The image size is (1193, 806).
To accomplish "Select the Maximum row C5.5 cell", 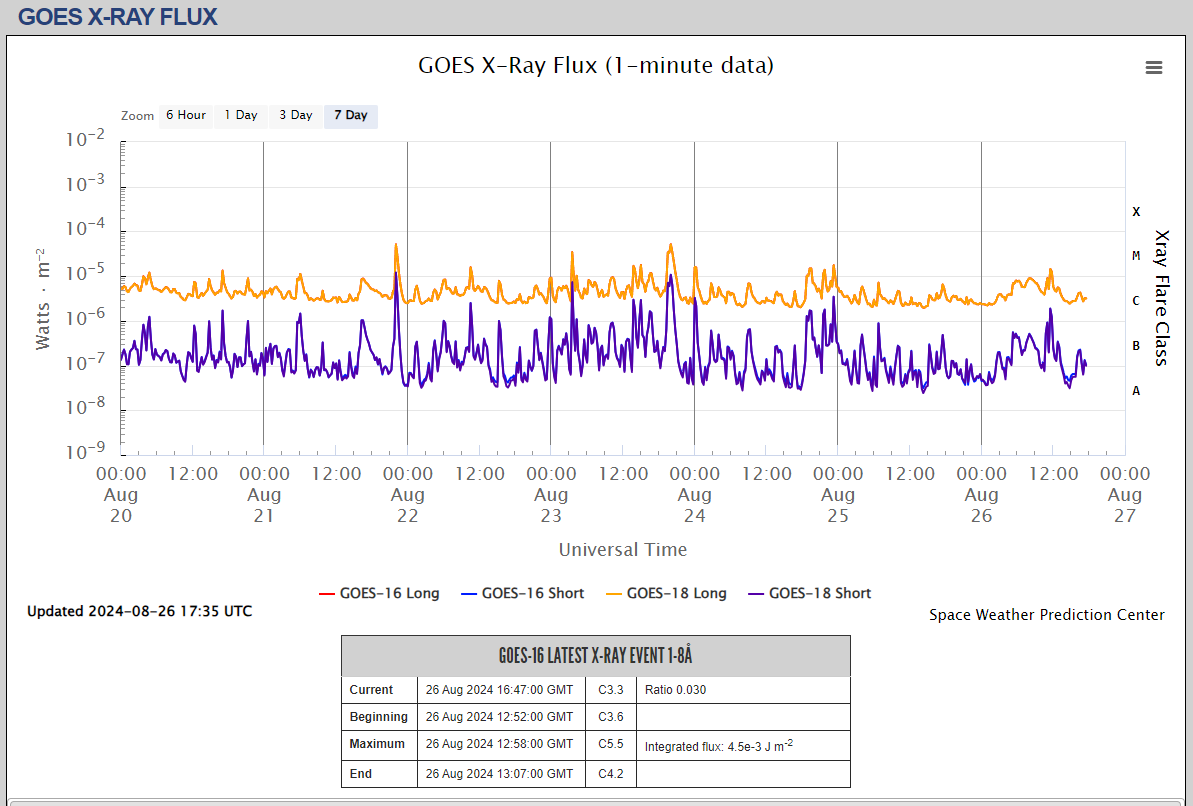I will [x=610, y=744].
